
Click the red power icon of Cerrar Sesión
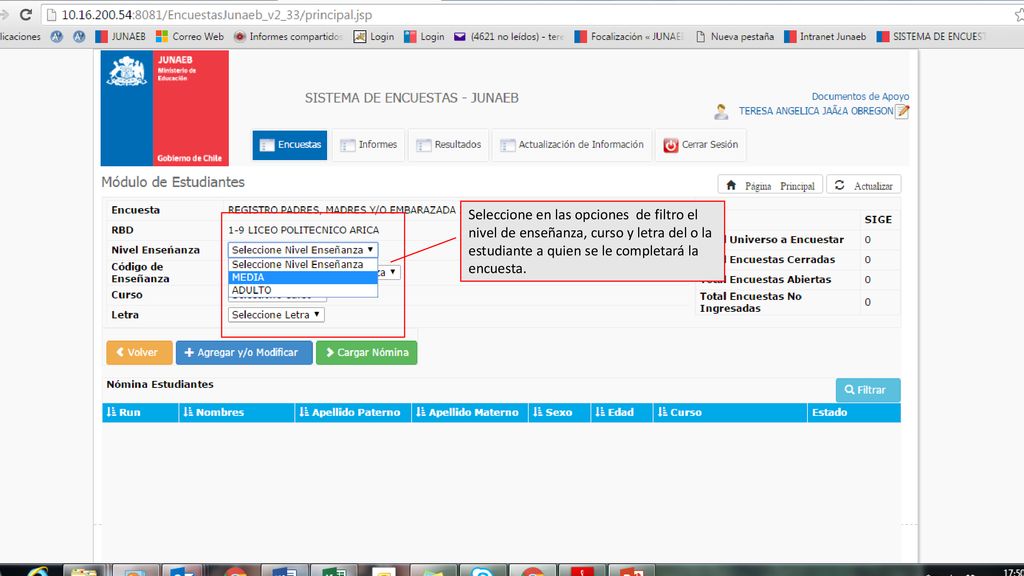click(x=671, y=145)
